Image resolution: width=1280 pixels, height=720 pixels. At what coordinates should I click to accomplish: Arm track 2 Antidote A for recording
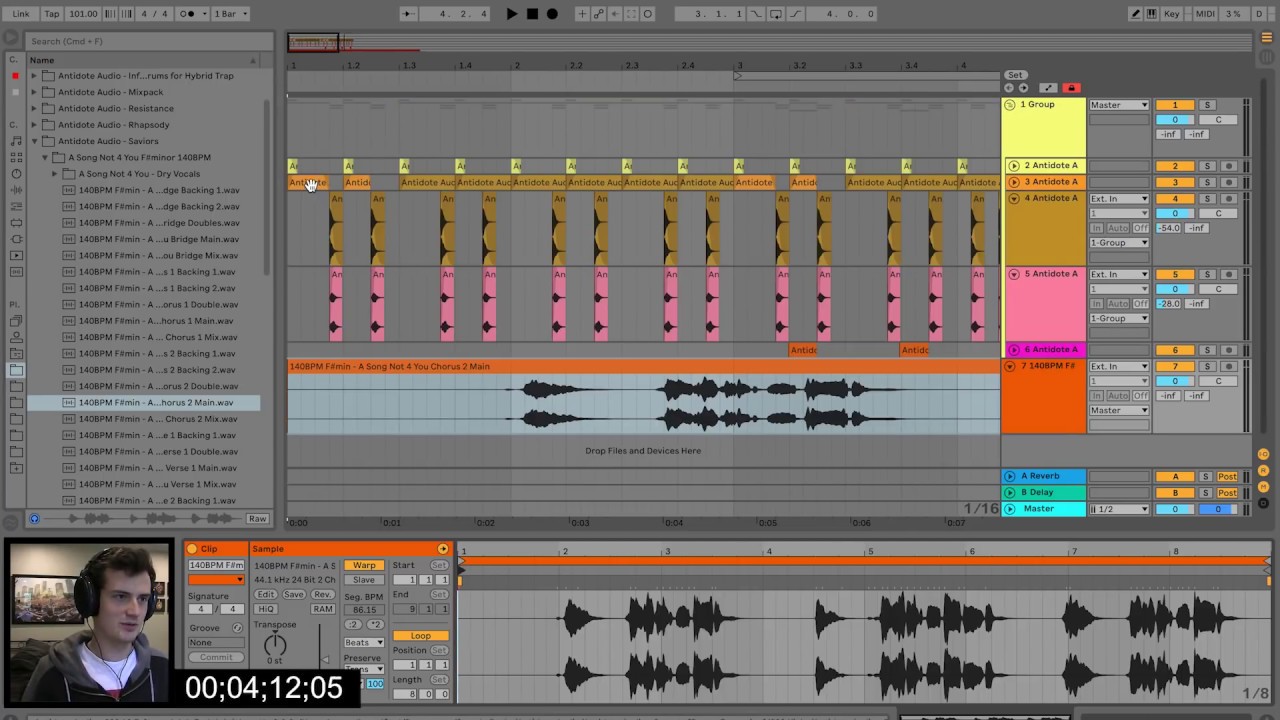pos(1228,166)
